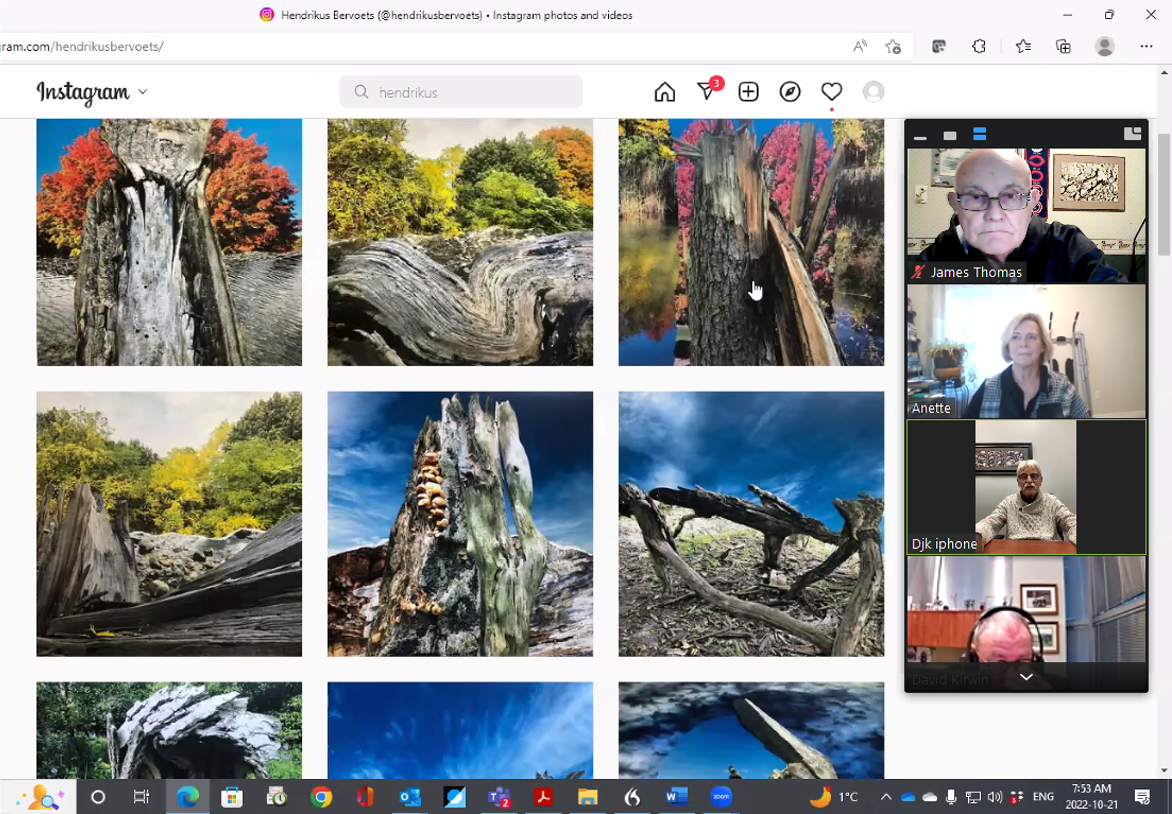The image size is (1172, 814).
Task: Switch Zoom panel to single-video view
Action: pos(950,135)
